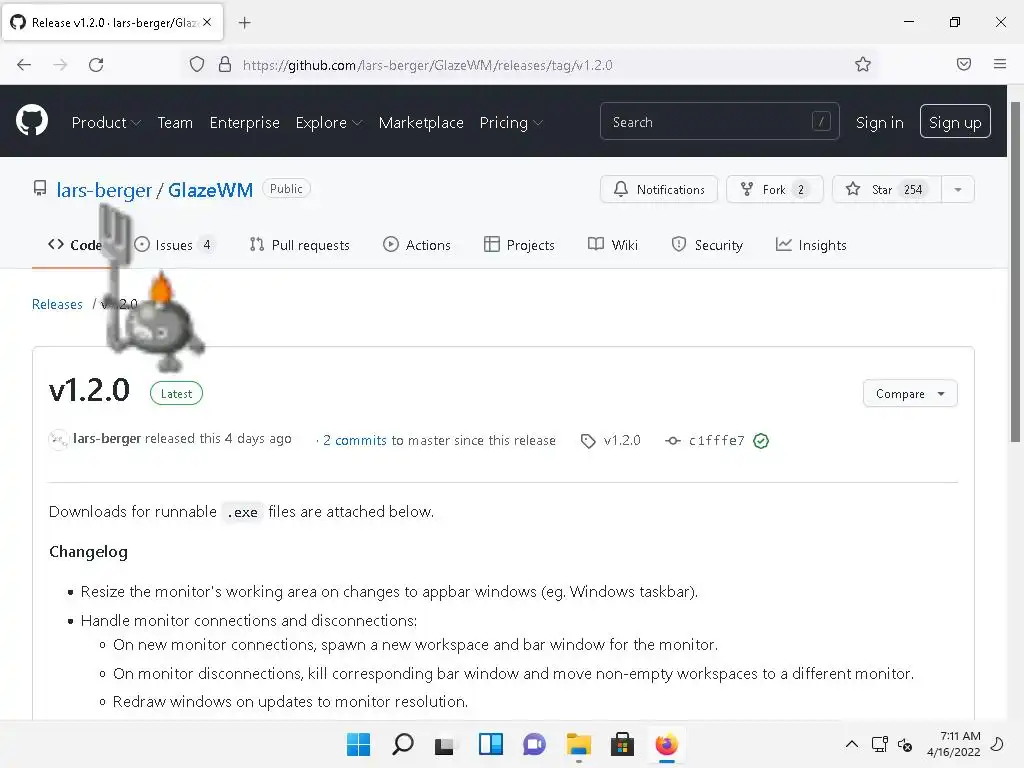Star the GlazeWM repository
The width and height of the screenshot is (1024, 768).
(887, 189)
